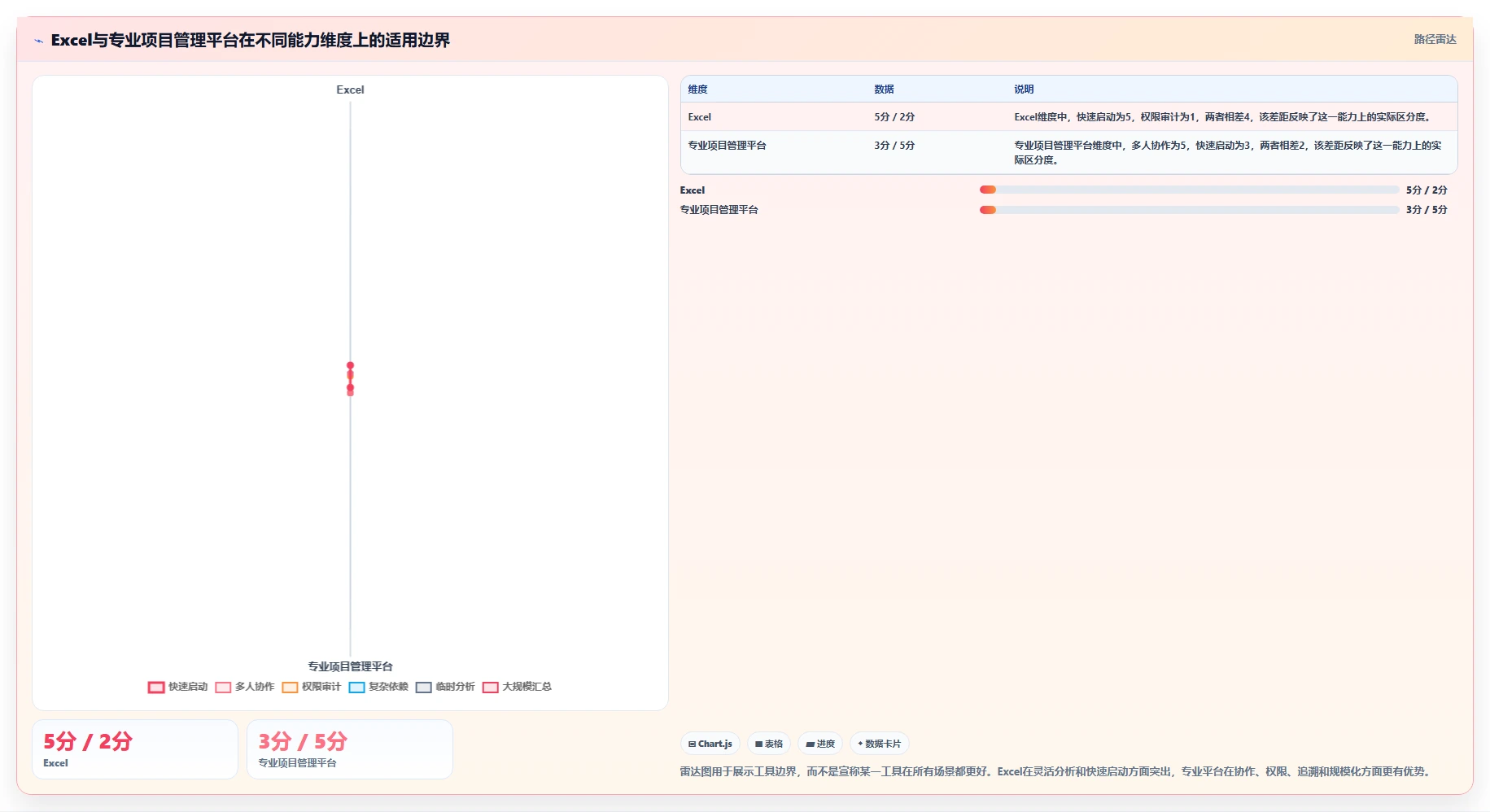Click the 维度 column header
Screen dimensions: 1490x812
pyautogui.click(x=697, y=89)
